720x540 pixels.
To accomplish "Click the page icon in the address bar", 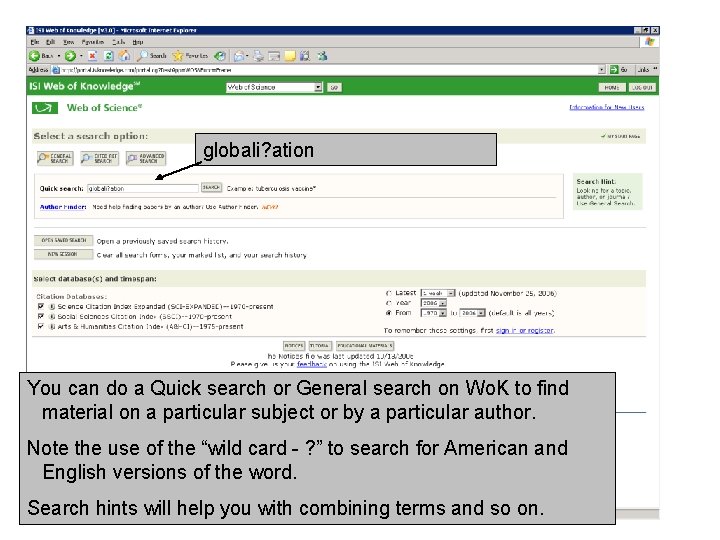I will click(56, 70).
